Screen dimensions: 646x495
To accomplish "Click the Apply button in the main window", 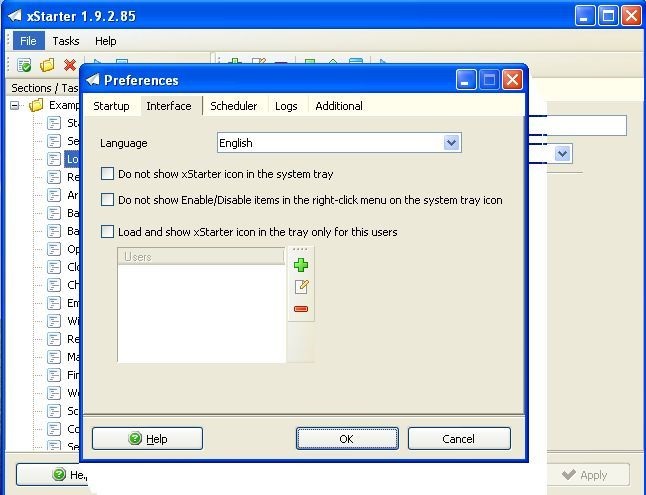I will (x=588, y=475).
